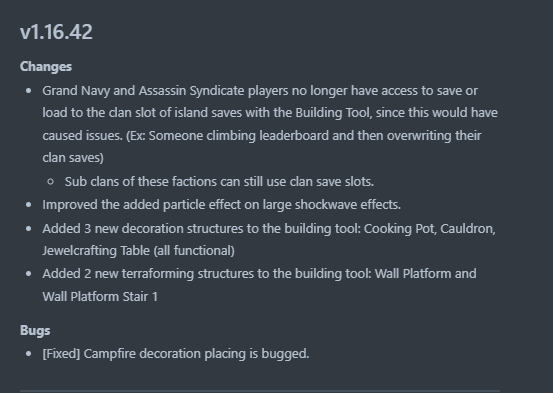This screenshot has width=553, height=393.
Task: Click the Cooking Pot, Cauldron decoration line
Action: (269, 229)
